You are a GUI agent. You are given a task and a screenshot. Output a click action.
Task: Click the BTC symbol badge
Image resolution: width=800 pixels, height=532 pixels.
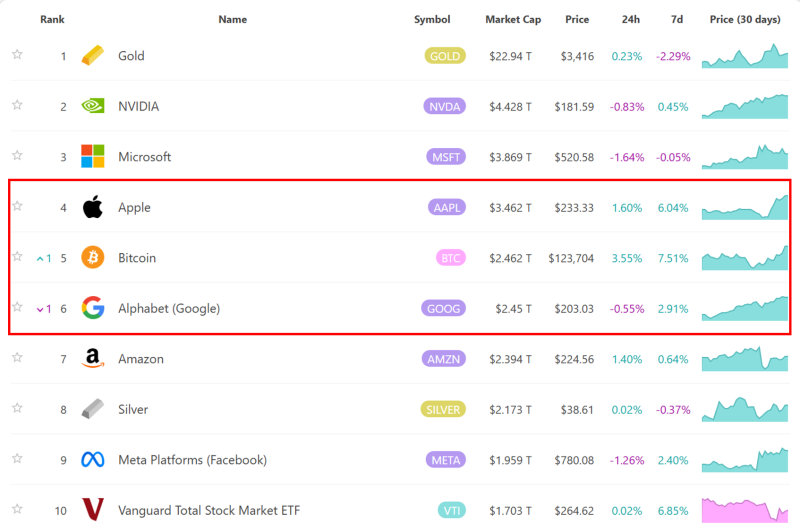tap(451, 258)
